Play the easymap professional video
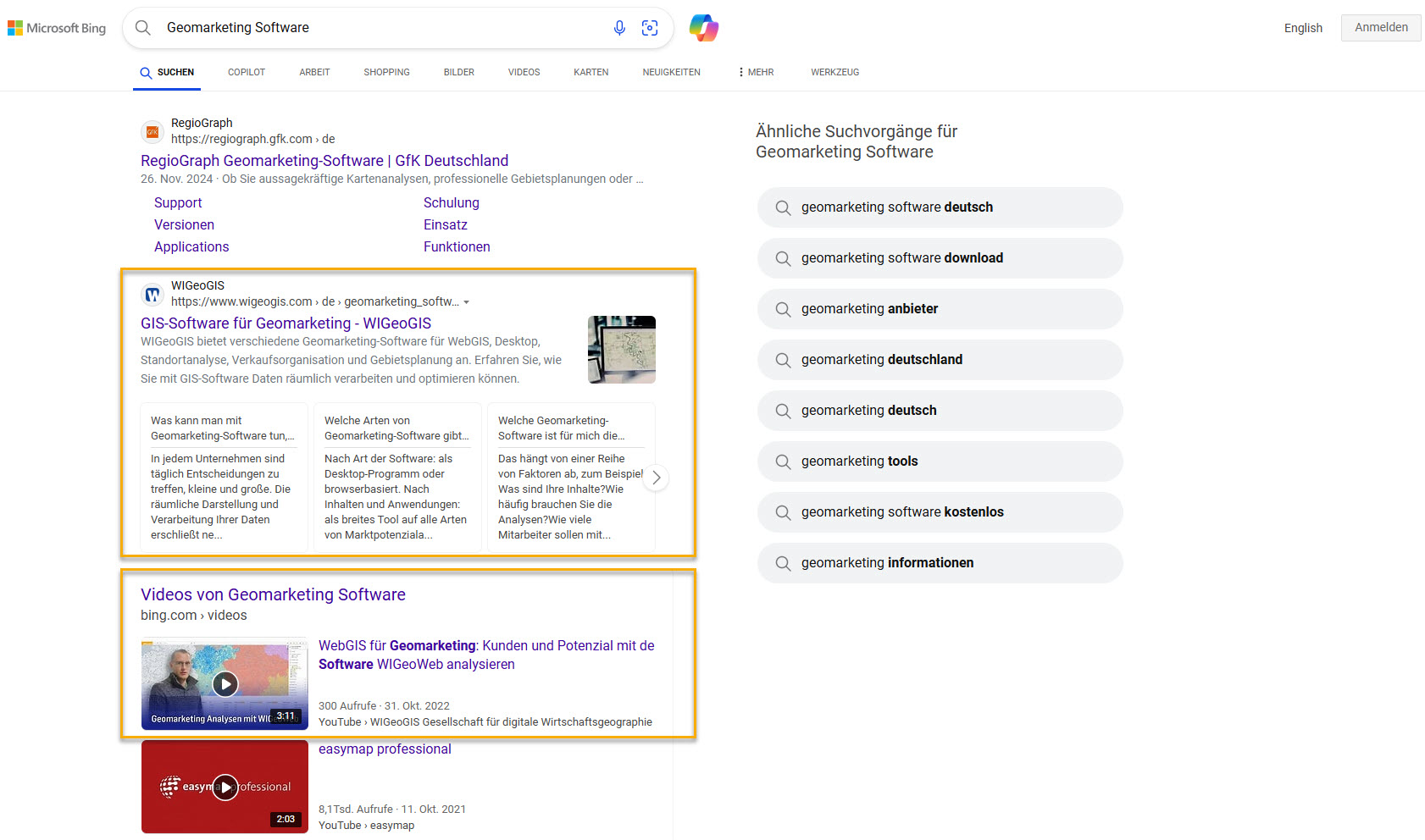The image size is (1425, 840). click(x=225, y=787)
